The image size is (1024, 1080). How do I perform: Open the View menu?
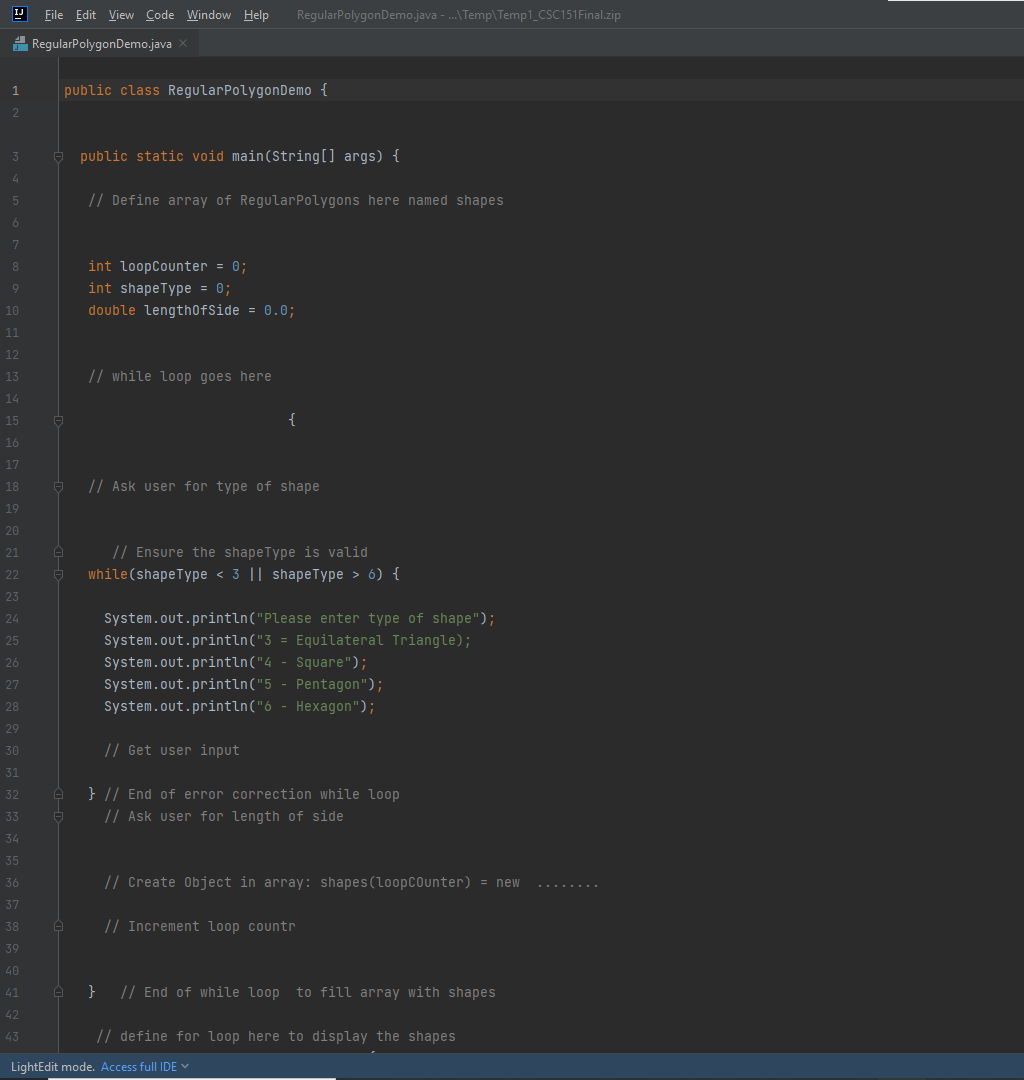(x=120, y=14)
